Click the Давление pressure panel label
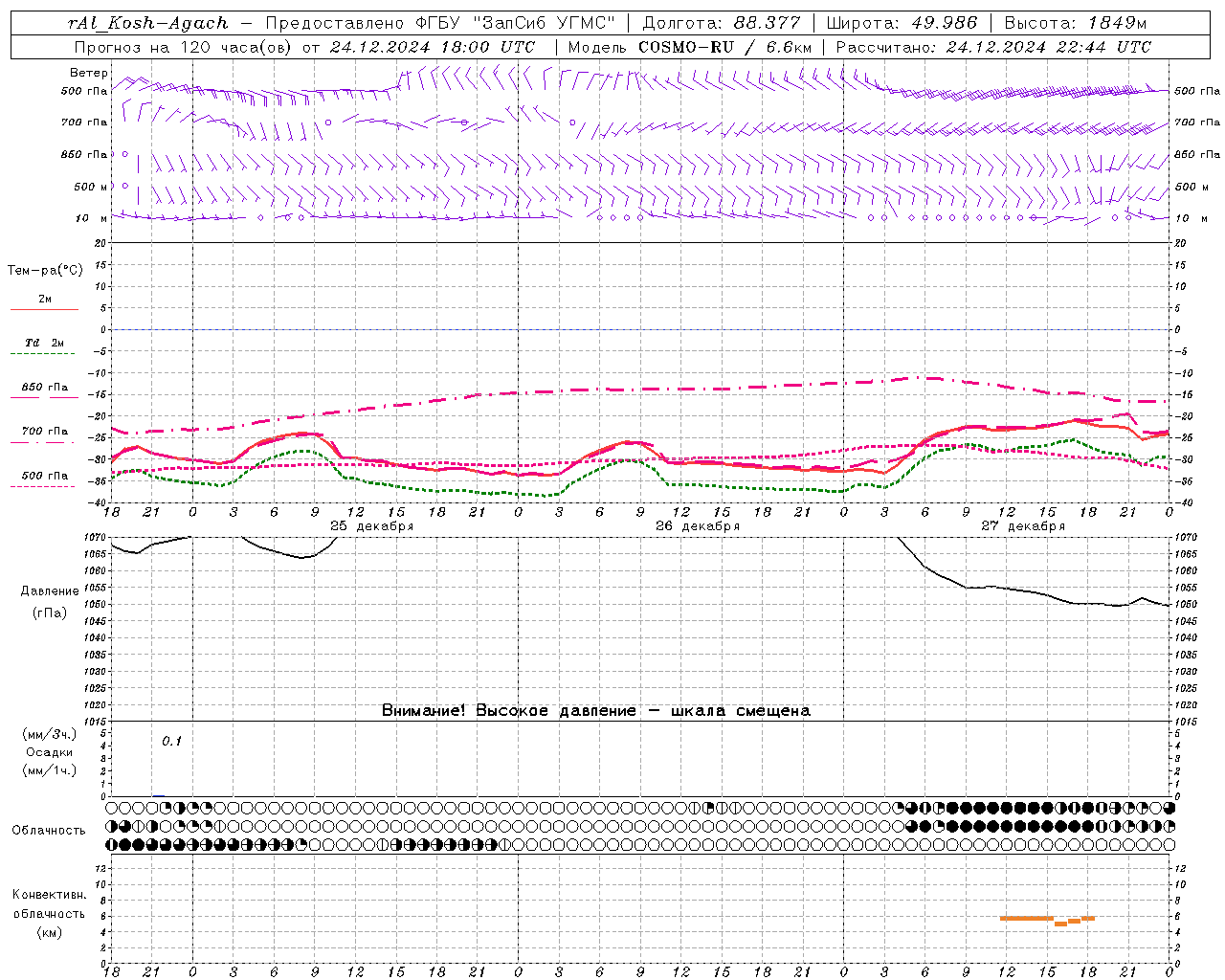The width and height of the screenshot is (1225, 980). pos(50,591)
